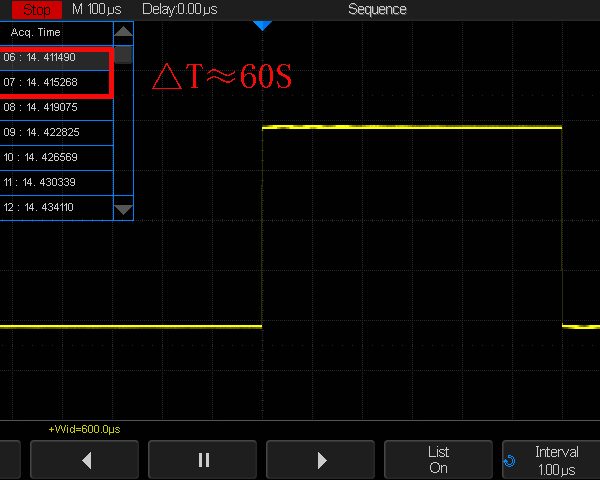The image size is (600, 480).
Task: Click the previous frame left arrow button
Action: click(x=85, y=460)
